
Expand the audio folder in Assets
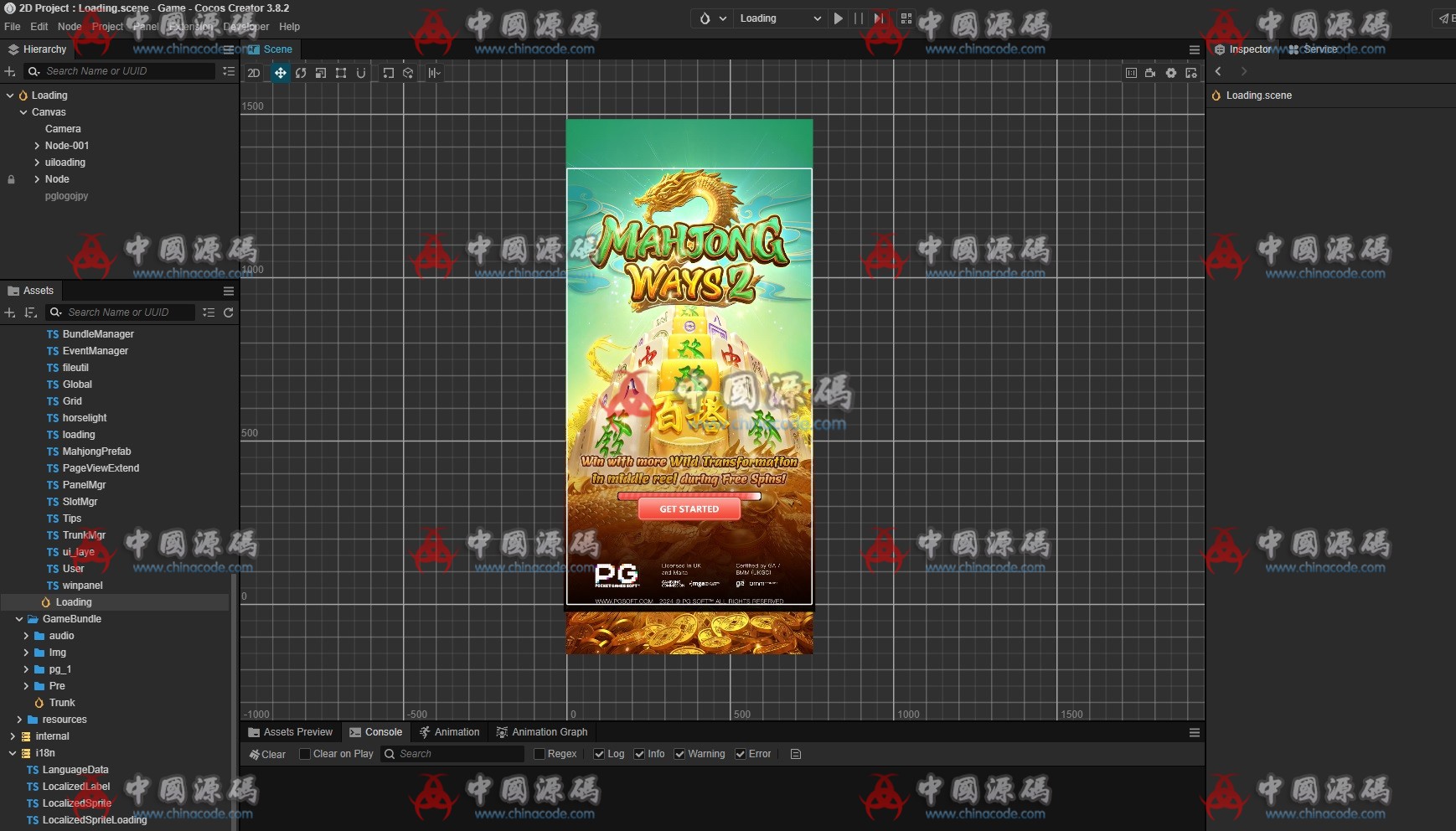point(26,636)
